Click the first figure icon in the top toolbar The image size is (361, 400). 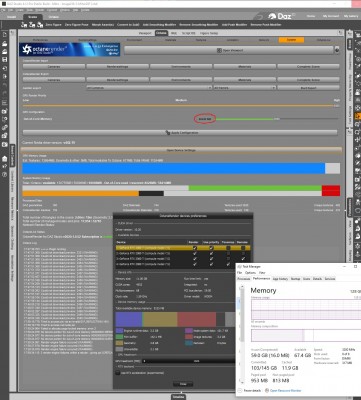pos(24,25)
